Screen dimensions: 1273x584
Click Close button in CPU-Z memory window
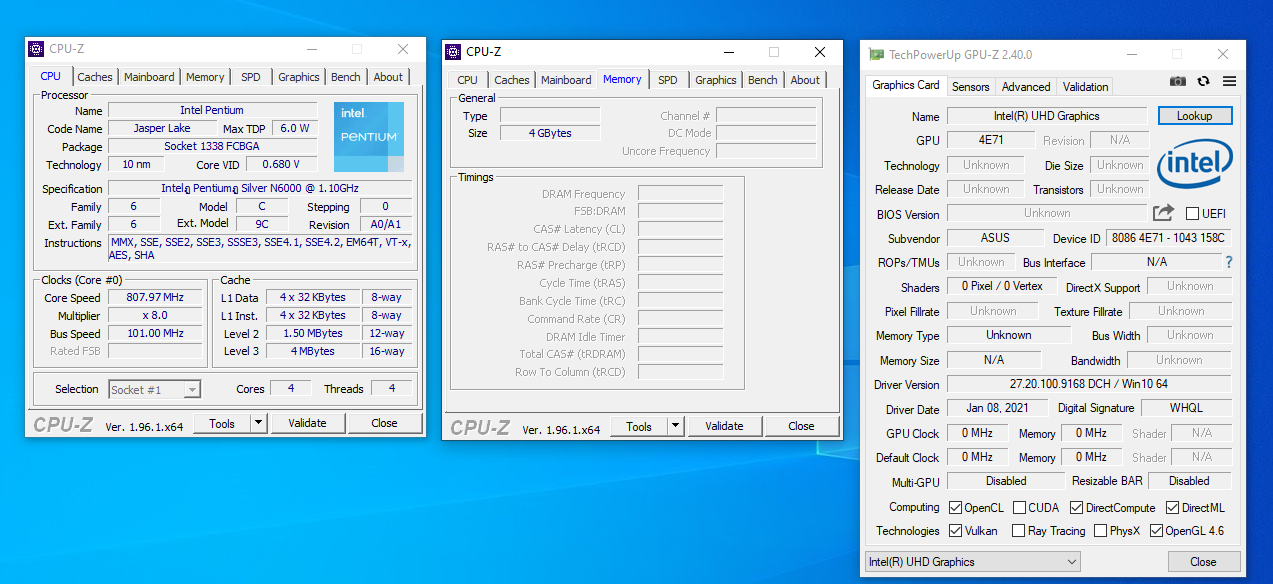[802, 426]
